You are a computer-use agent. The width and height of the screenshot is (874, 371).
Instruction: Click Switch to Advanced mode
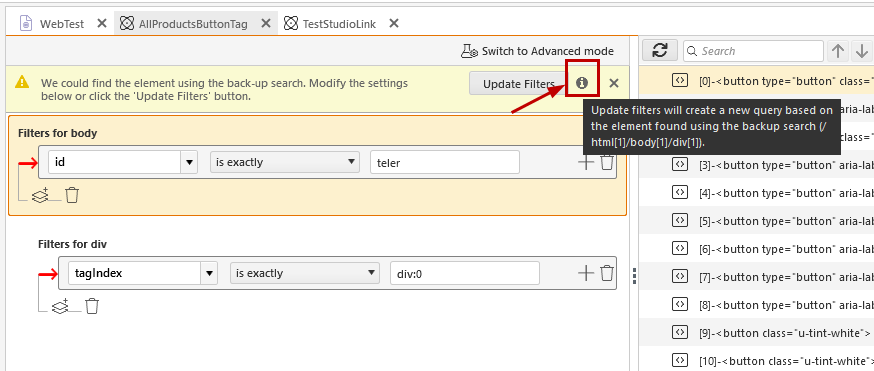click(x=537, y=51)
